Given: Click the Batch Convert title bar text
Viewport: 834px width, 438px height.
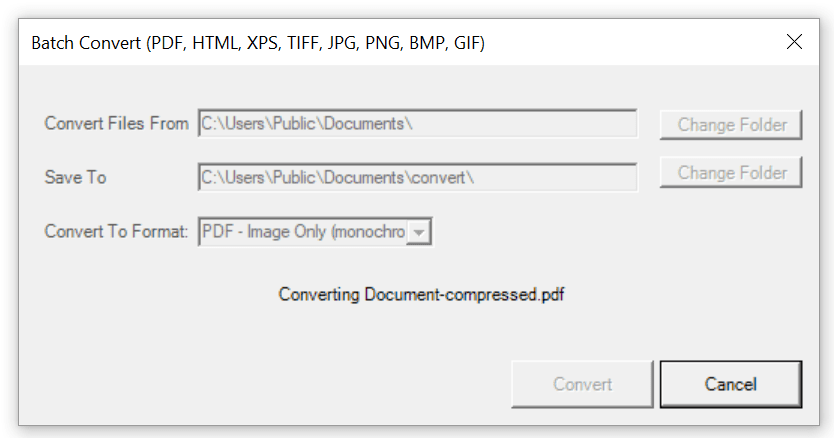Looking at the screenshot, I should tap(258, 43).
